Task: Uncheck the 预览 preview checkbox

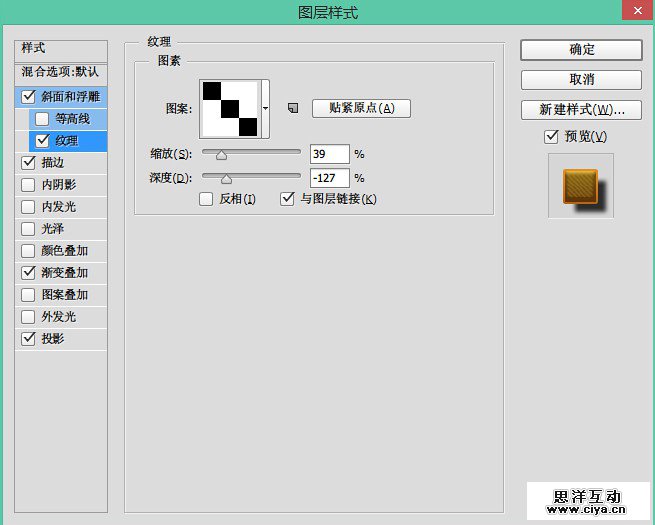Action: click(x=551, y=137)
